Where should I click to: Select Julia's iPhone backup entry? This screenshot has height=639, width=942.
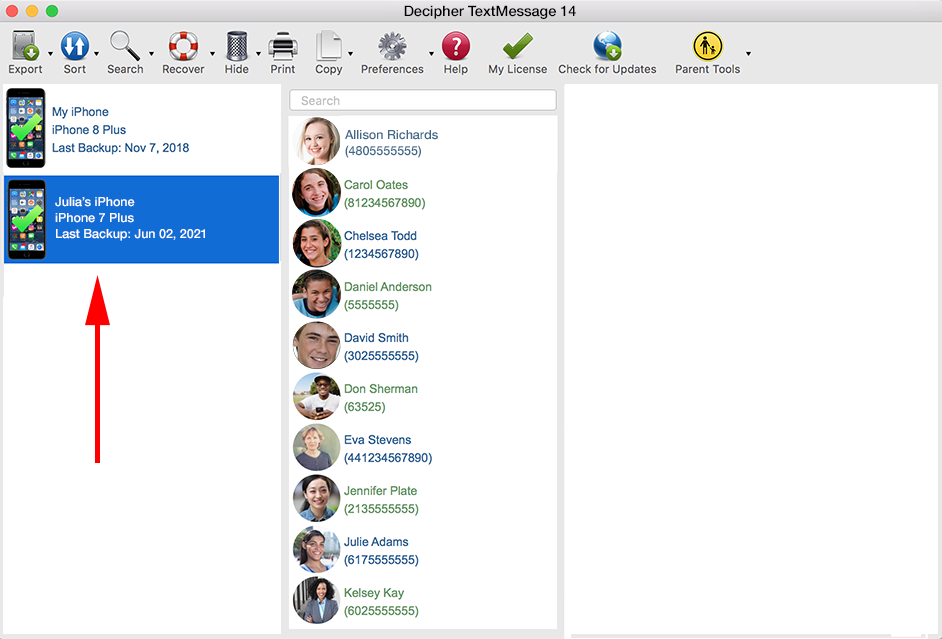(x=140, y=218)
